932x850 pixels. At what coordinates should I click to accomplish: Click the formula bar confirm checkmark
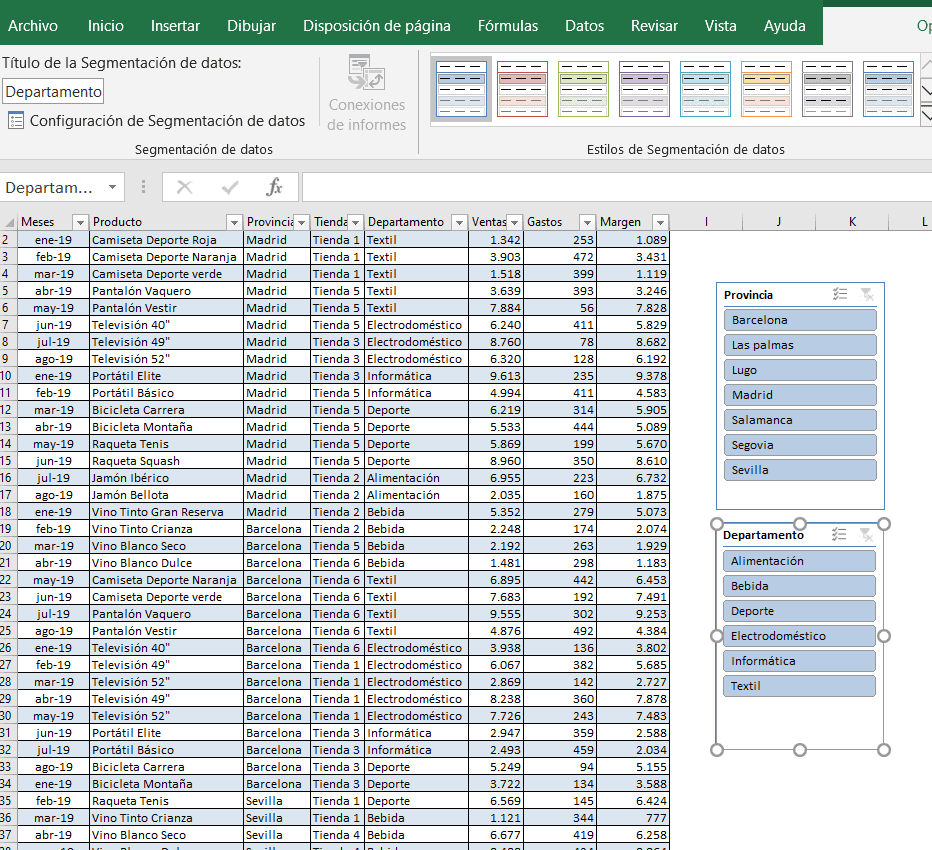click(x=230, y=188)
